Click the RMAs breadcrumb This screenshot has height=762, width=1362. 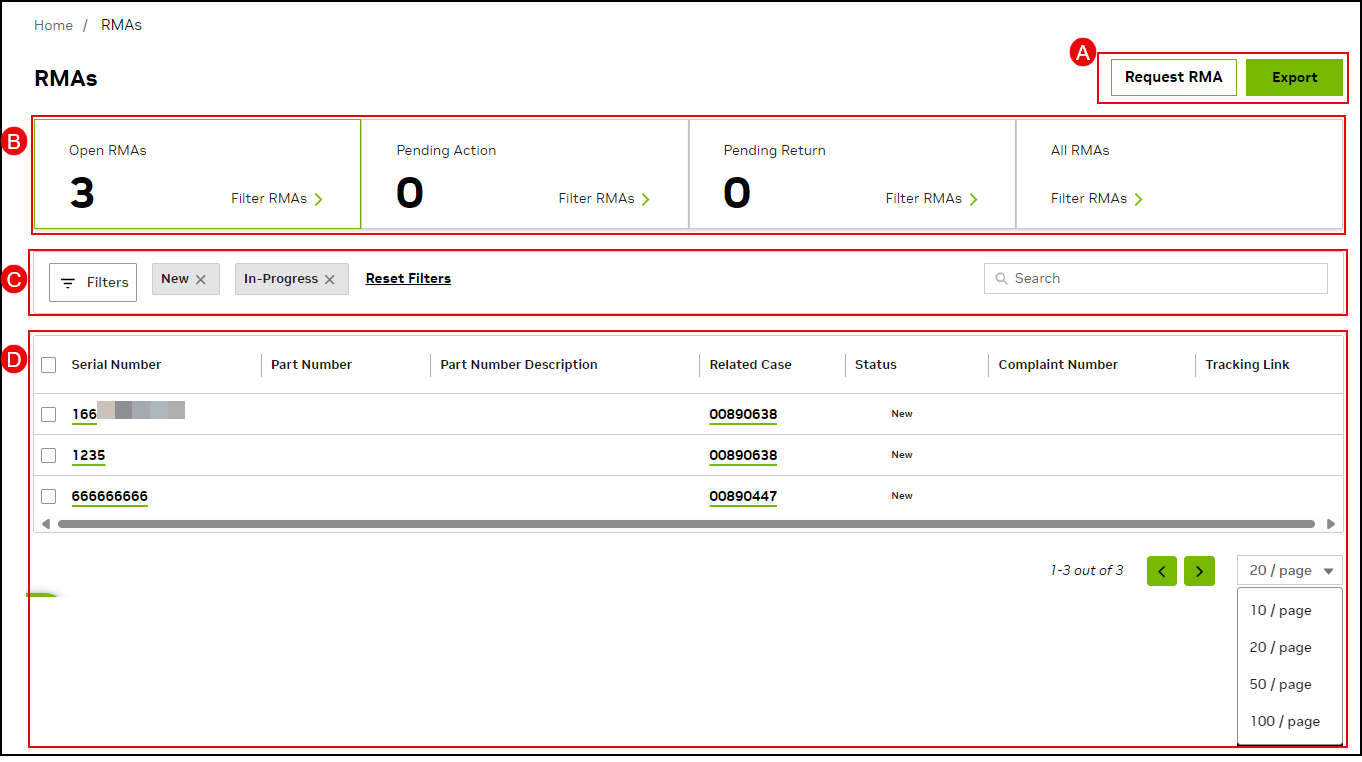coord(121,25)
